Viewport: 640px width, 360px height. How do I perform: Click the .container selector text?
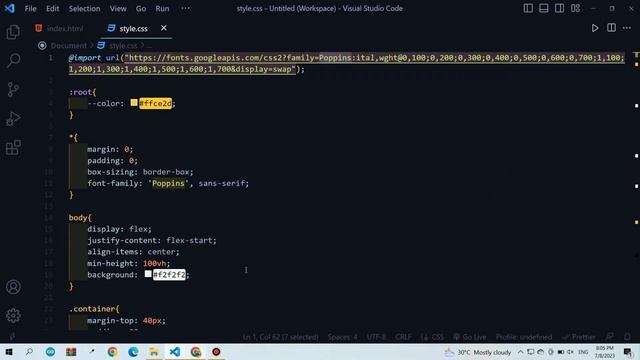click(92, 309)
